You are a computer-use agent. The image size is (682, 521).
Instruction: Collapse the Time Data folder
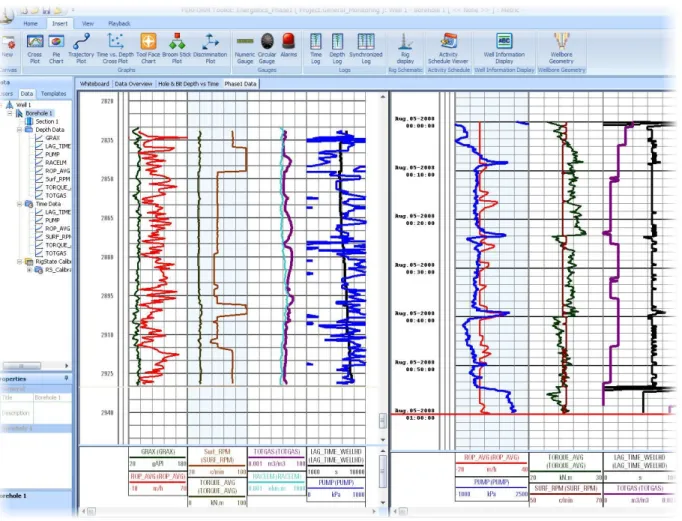19,204
